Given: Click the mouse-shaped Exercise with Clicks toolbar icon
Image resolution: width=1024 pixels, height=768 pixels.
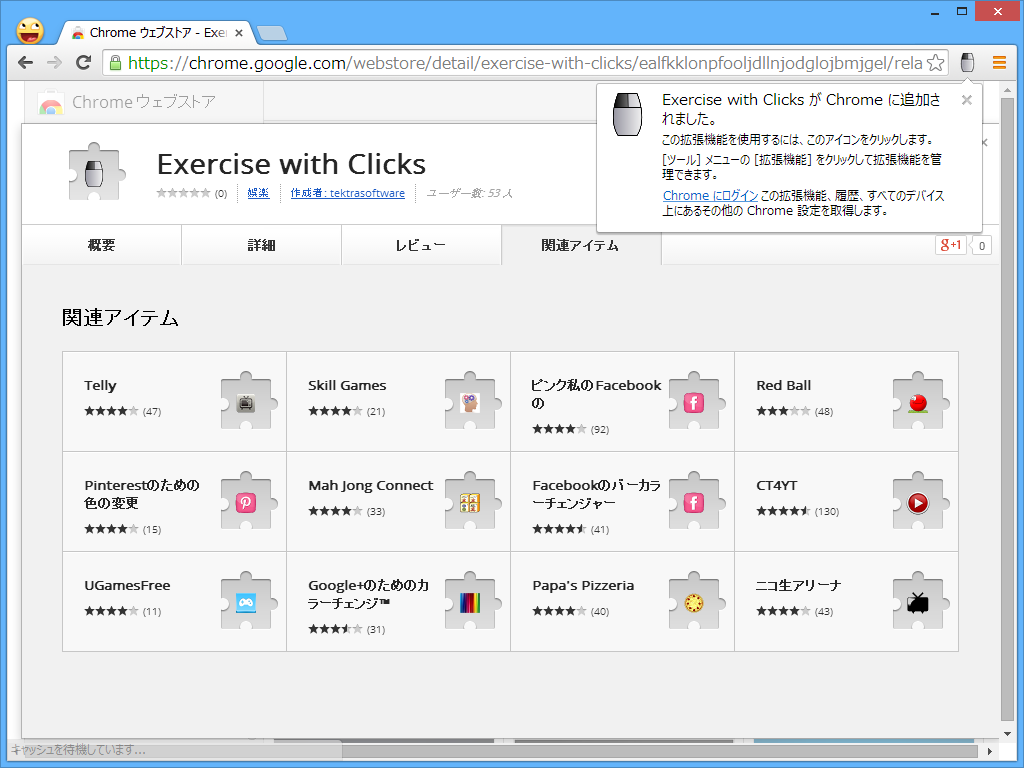Looking at the screenshot, I should point(966,61).
